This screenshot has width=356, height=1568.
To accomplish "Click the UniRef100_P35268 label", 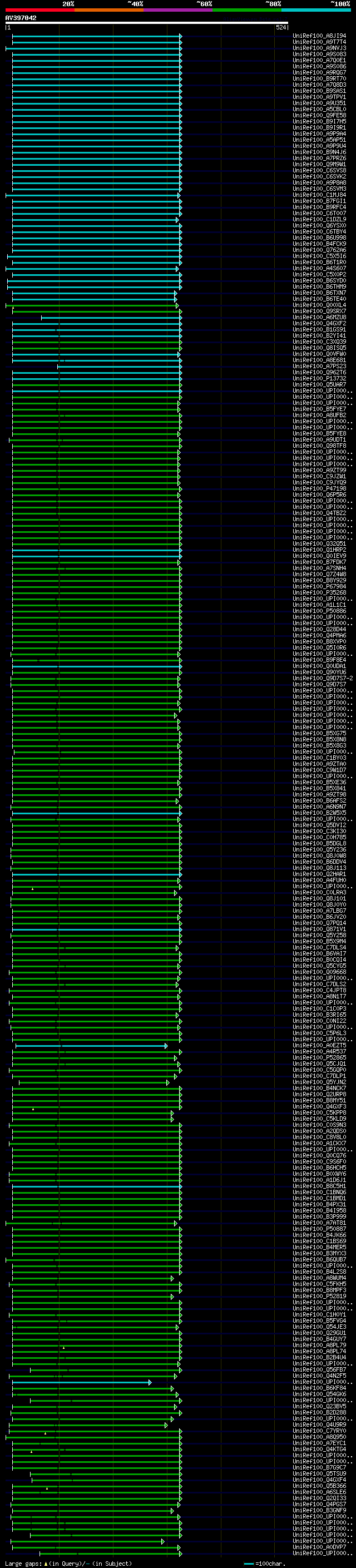I will (x=319, y=593).
